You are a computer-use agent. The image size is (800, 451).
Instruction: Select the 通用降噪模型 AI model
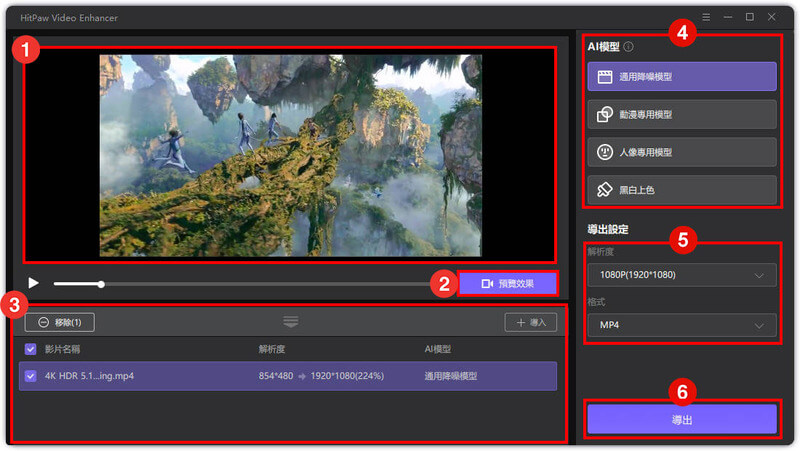[x=682, y=77]
